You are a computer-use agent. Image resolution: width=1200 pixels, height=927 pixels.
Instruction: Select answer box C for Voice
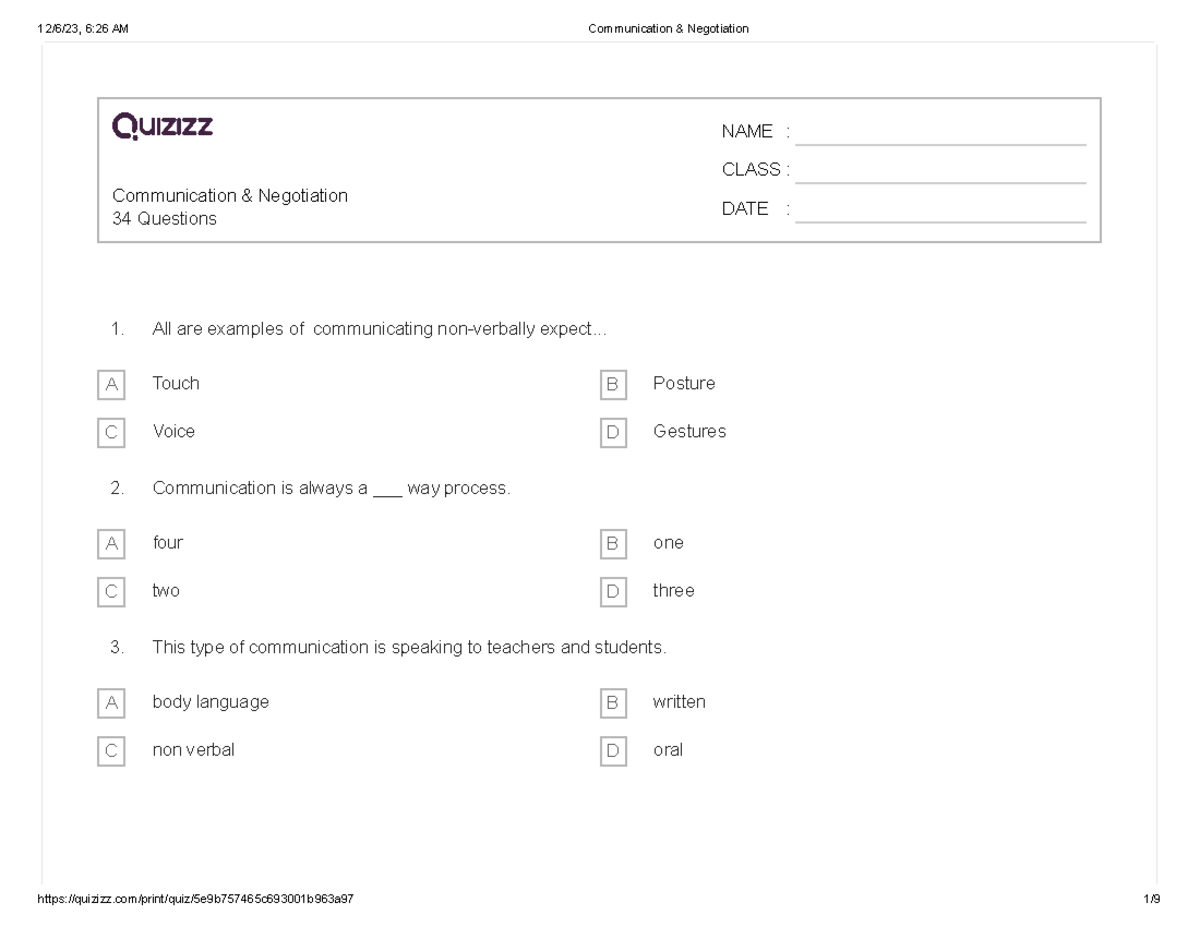coord(112,433)
